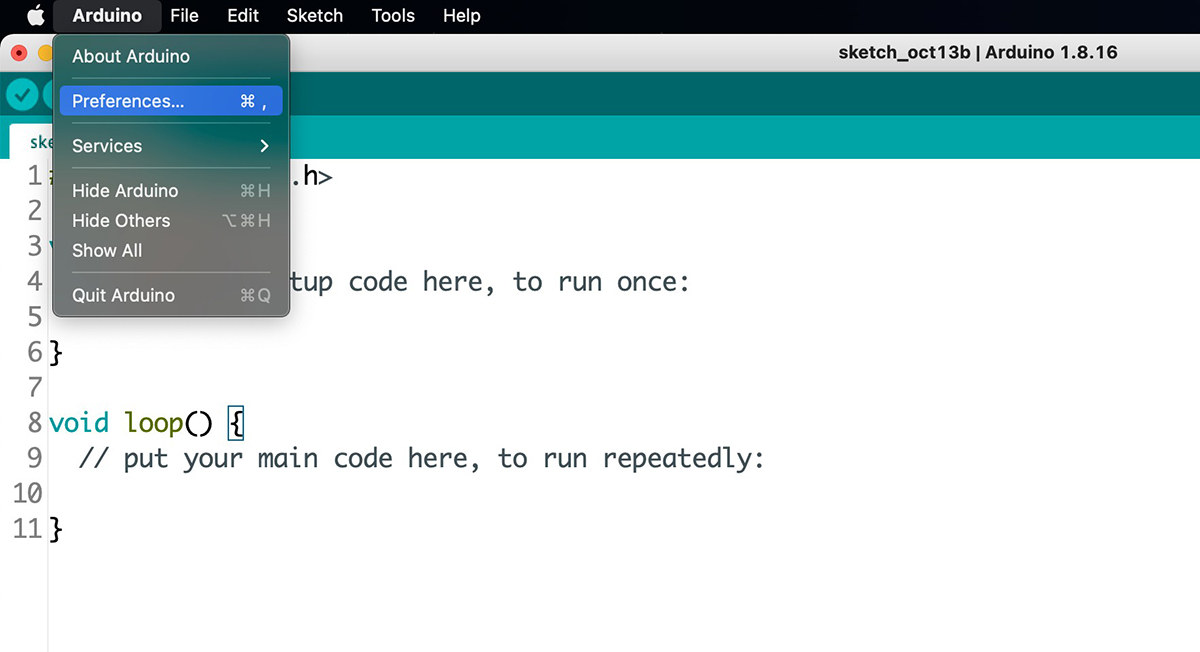Open the Apple menu
The height and width of the screenshot is (652, 1200).
pyautogui.click(x=35, y=15)
